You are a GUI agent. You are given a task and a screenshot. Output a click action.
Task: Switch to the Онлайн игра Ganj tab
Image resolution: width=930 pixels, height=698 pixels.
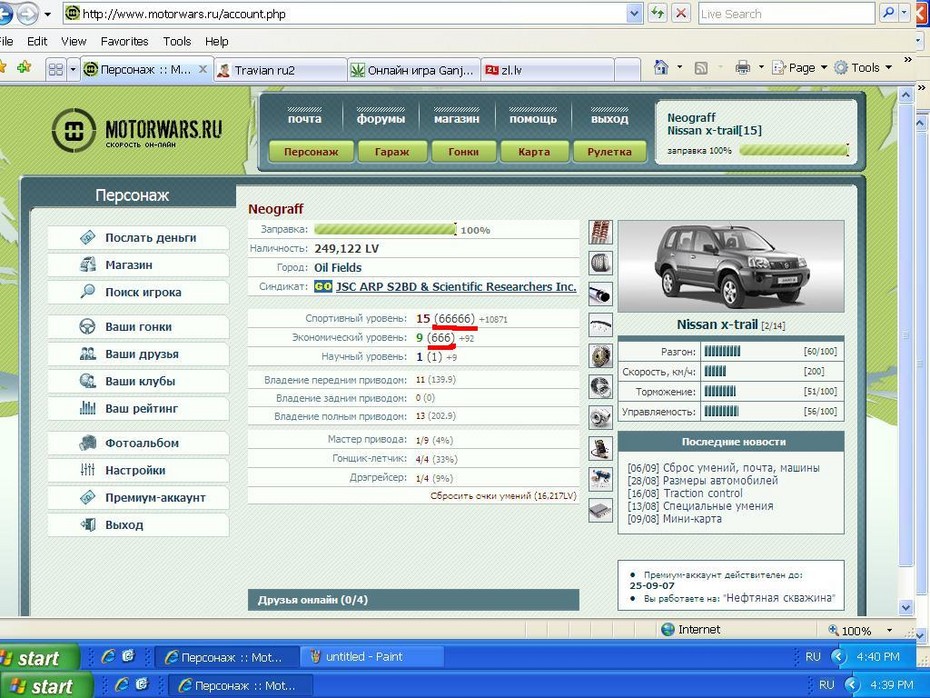coord(413,70)
